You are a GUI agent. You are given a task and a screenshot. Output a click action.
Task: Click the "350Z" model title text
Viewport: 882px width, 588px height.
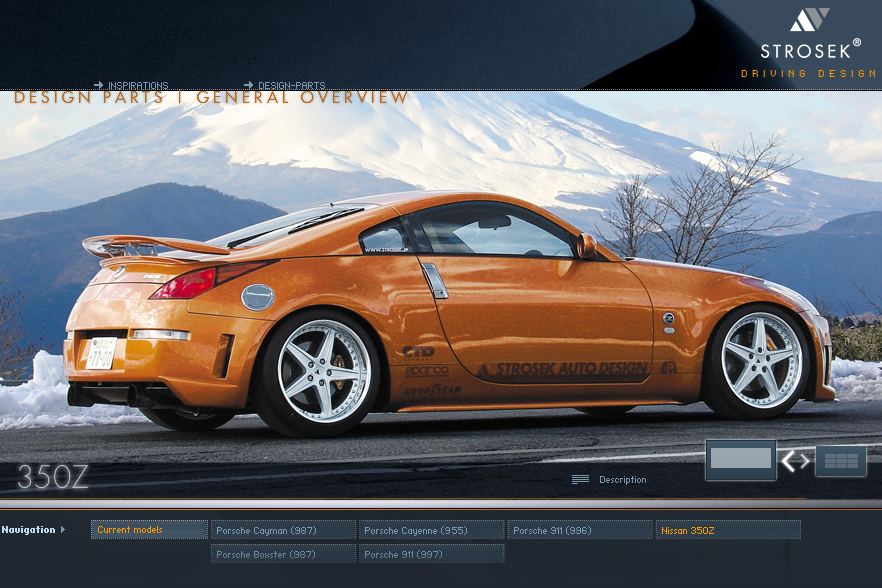(x=52, y=477)
